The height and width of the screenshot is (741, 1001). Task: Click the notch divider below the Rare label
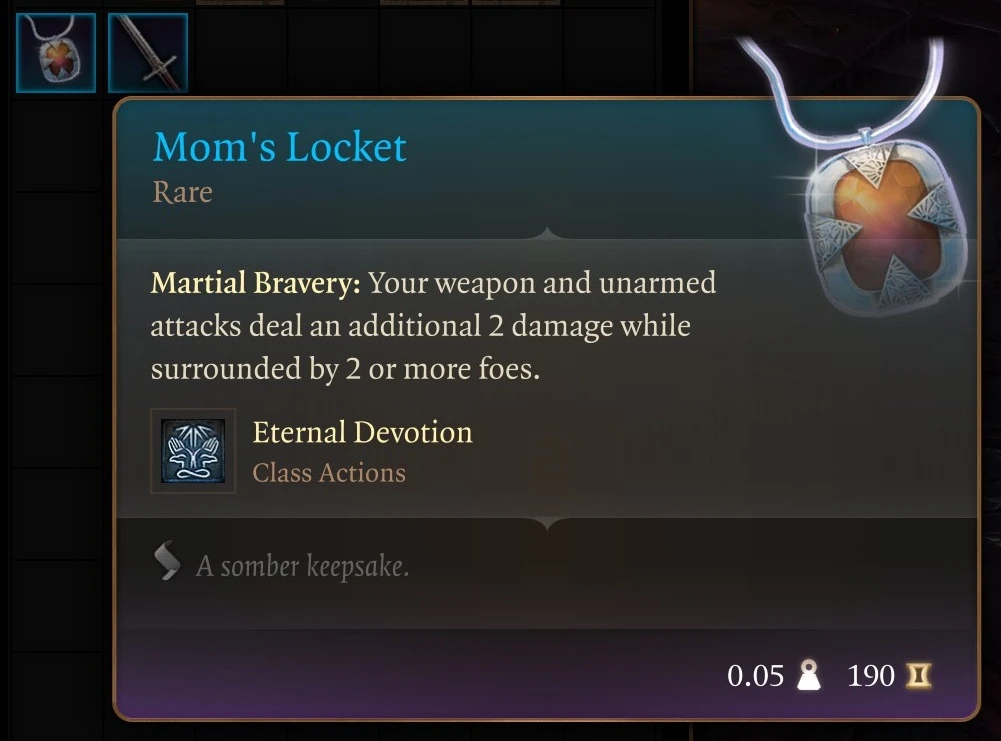click(x=546, y=232)
